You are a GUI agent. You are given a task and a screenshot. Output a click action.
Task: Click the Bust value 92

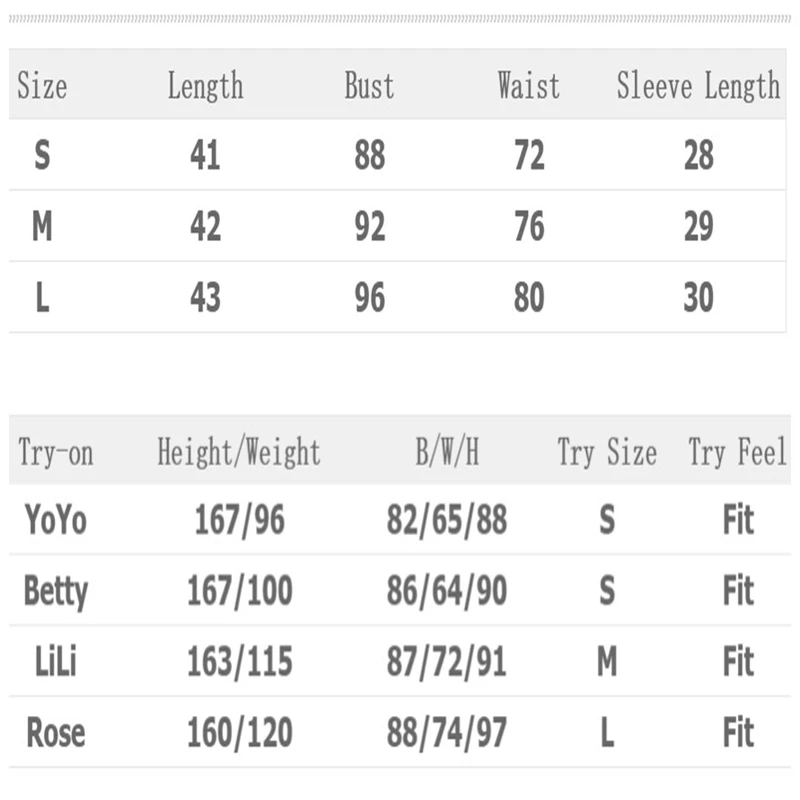coord(369,227)
